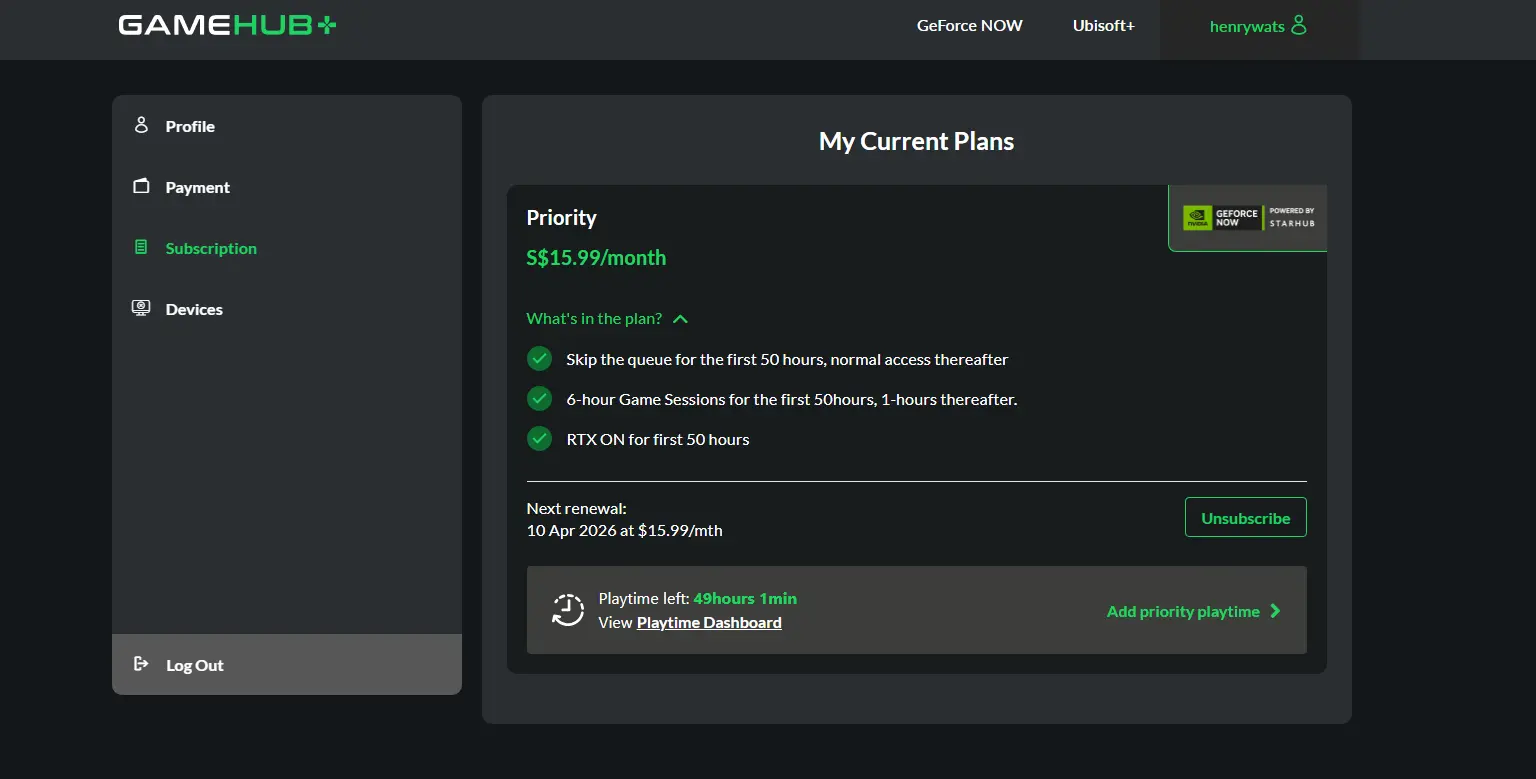Screen dimensions: 1536x779
Task: Click the Priority plan title
Action: 562,217
